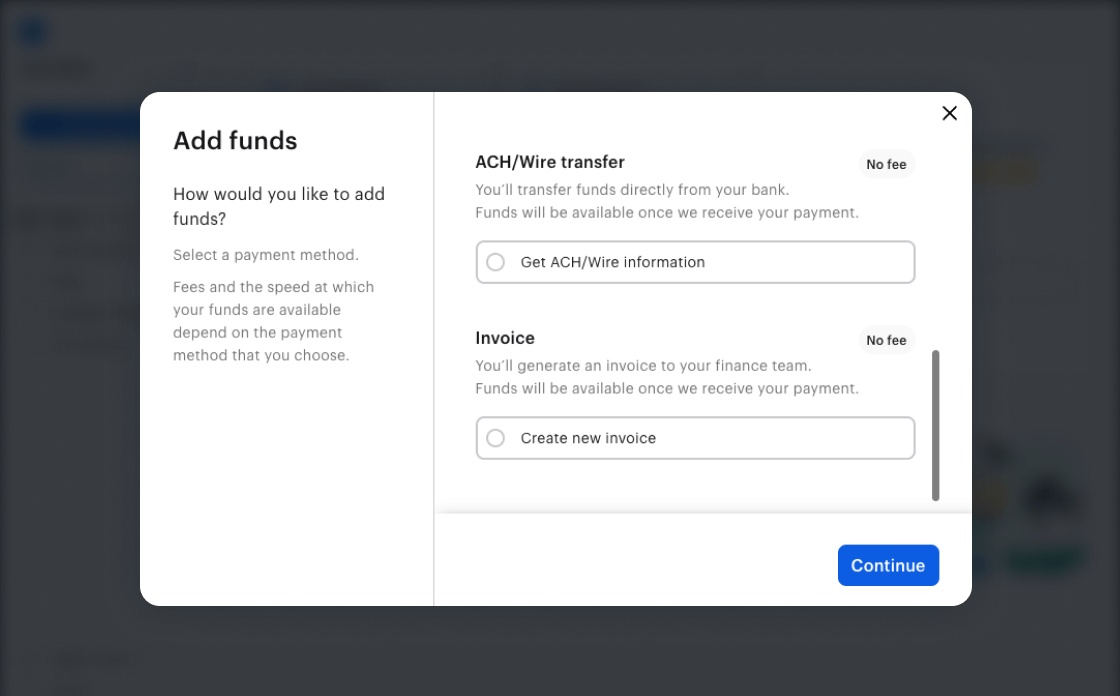Click the ACH/Wire transfer heading
Image resolution: width=1120 pixels, height=696 pixels.
click(550, 162)
